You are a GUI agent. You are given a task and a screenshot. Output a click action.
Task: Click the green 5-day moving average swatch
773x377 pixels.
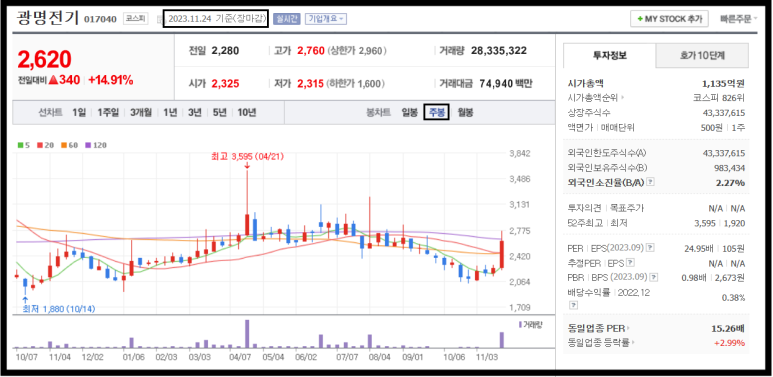pos(20,145)
